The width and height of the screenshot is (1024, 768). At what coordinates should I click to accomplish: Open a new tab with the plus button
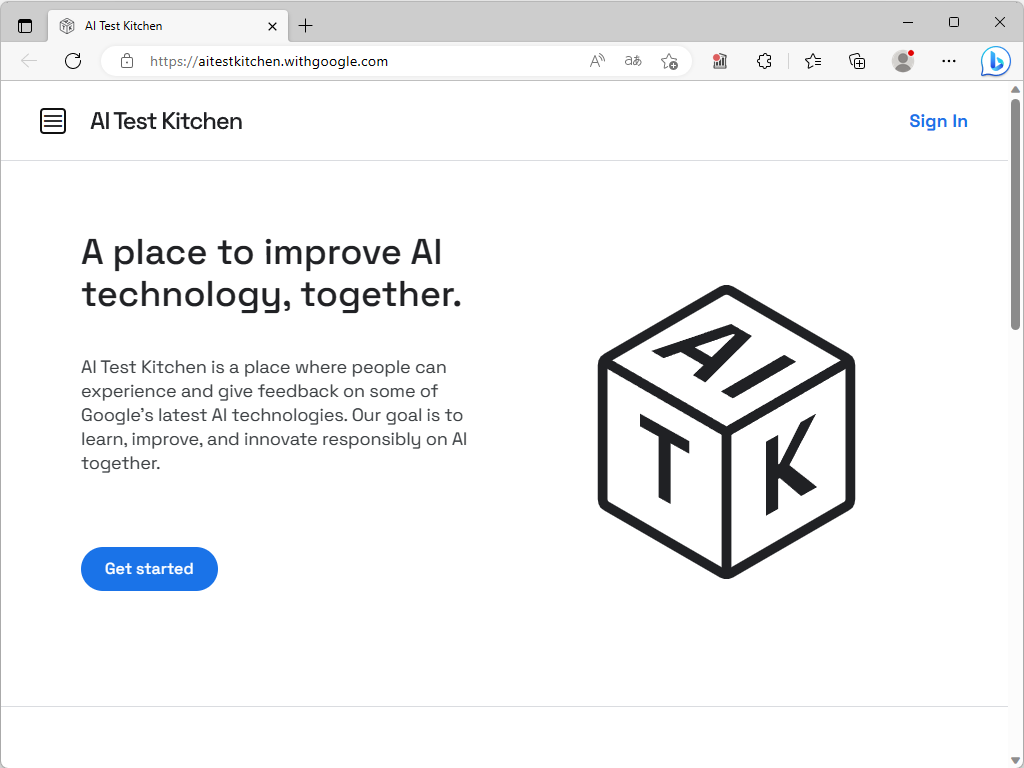coord(306,26)
